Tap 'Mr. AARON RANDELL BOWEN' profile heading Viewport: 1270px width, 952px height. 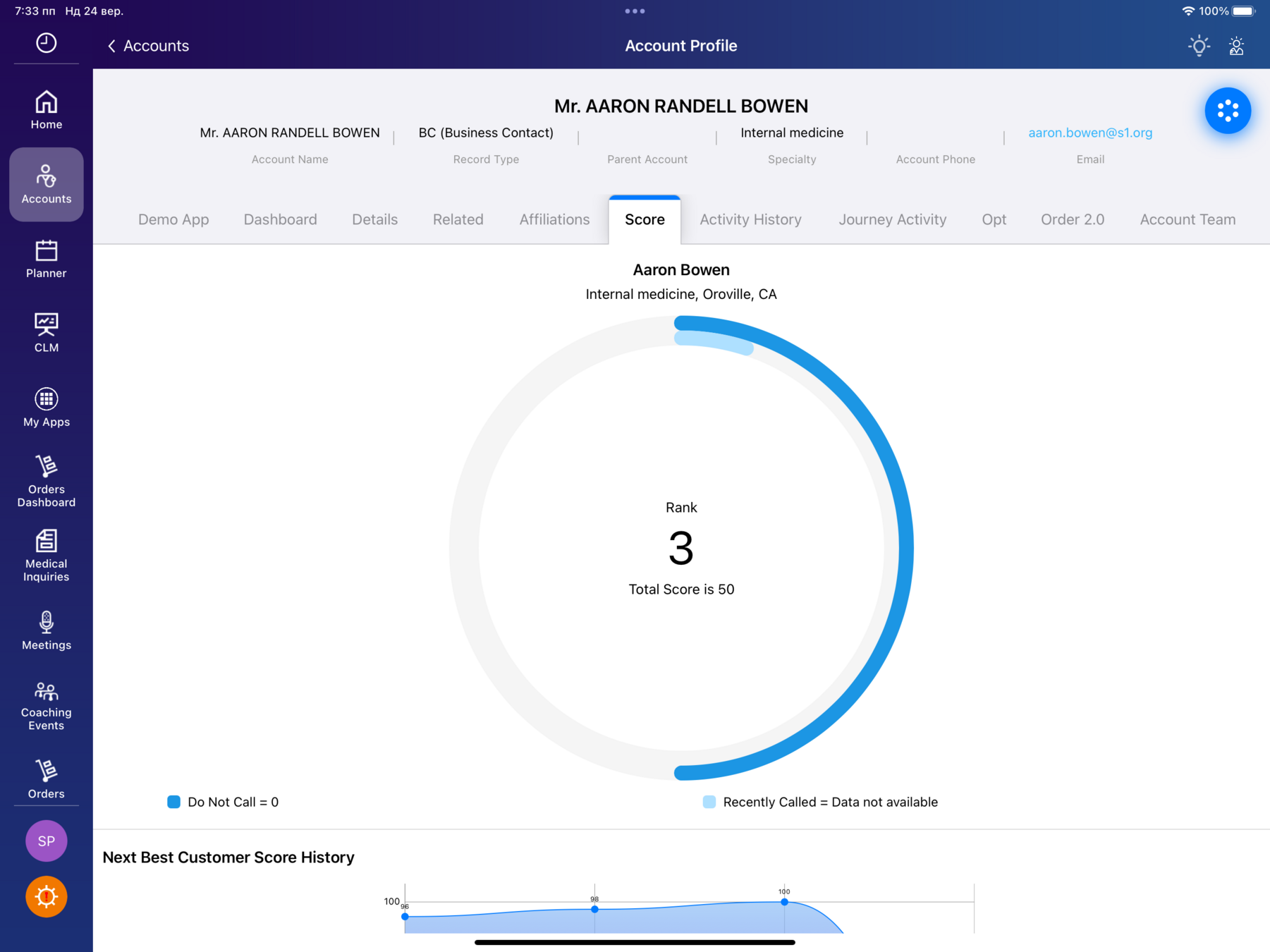(x=681, y=106)
